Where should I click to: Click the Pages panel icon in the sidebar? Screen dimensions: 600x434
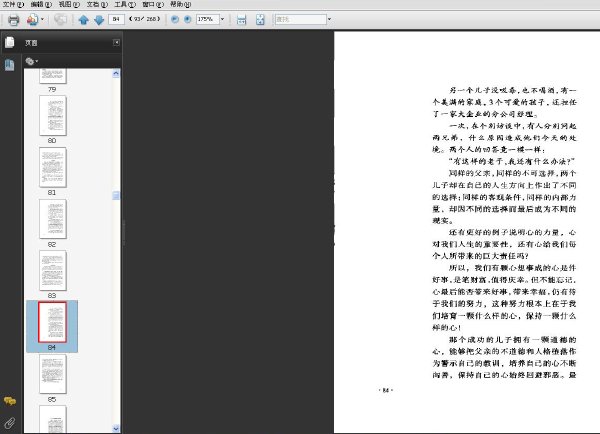10,42
